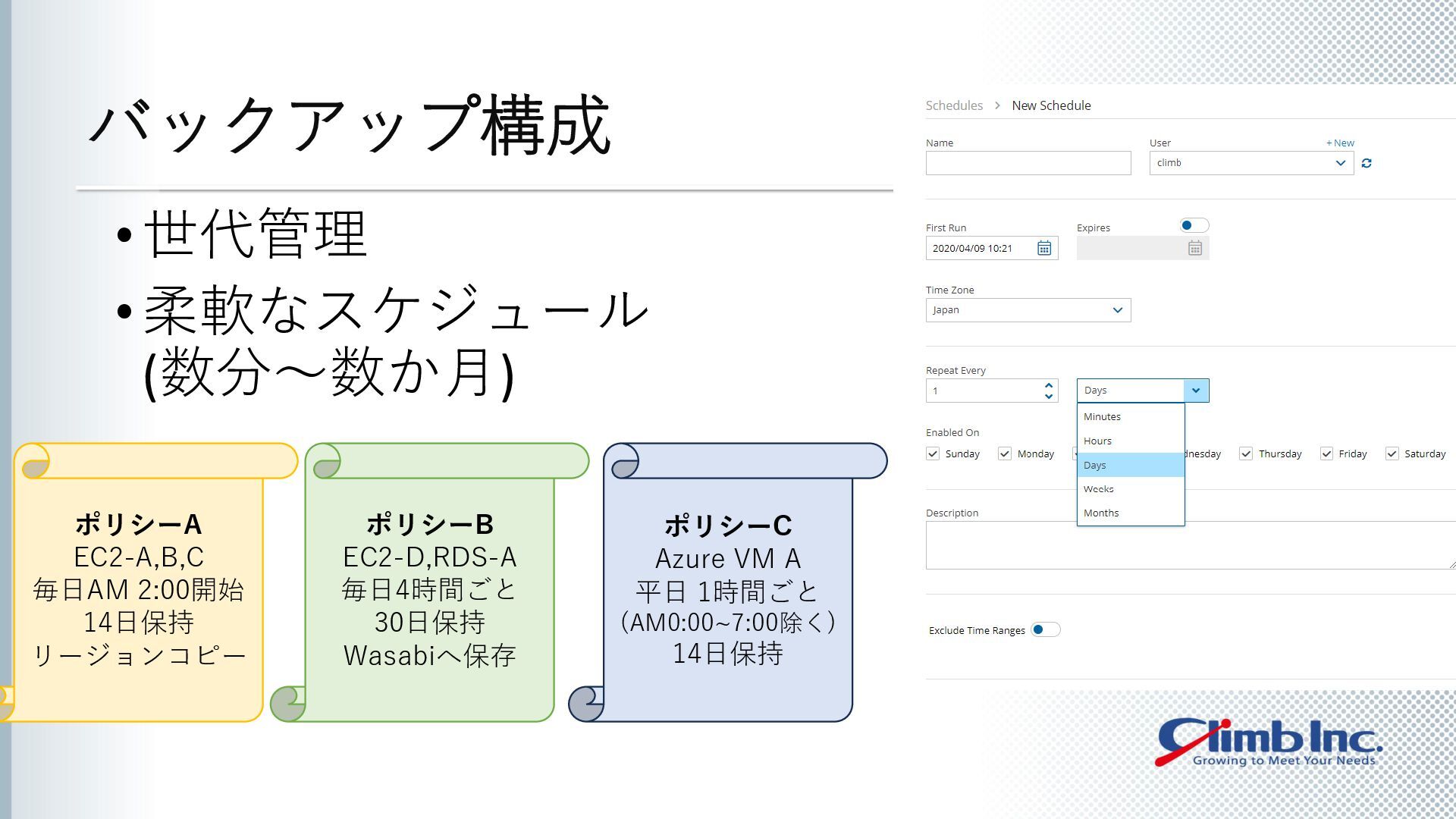Click the Expires calendar icon
Screen dimensions: 1456x819
(x=1194, y=248)
